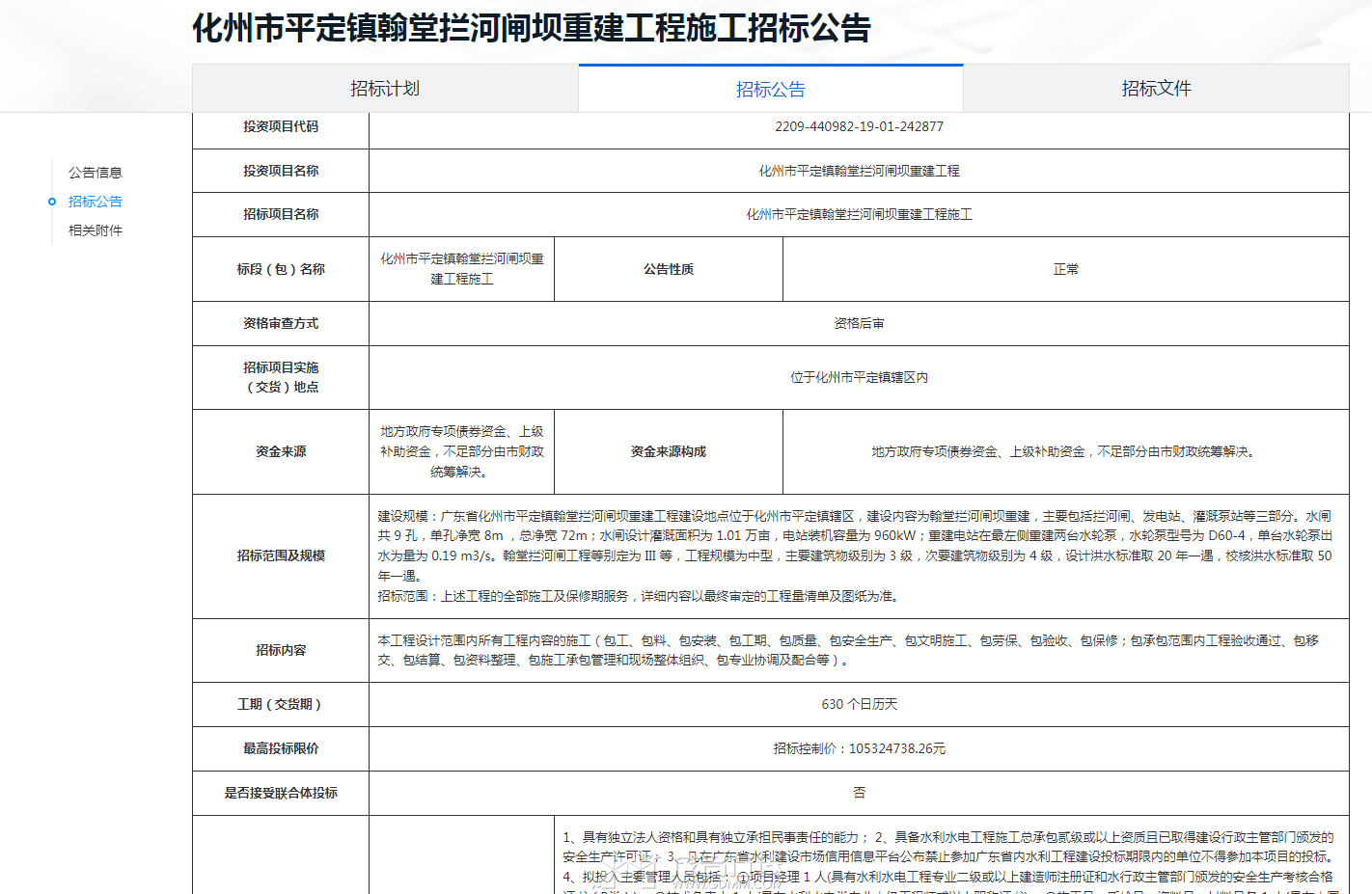Click the 资金来源构成 header cell
The width and height of the screenshot is (1372, 894).
[x=668, y=451]
